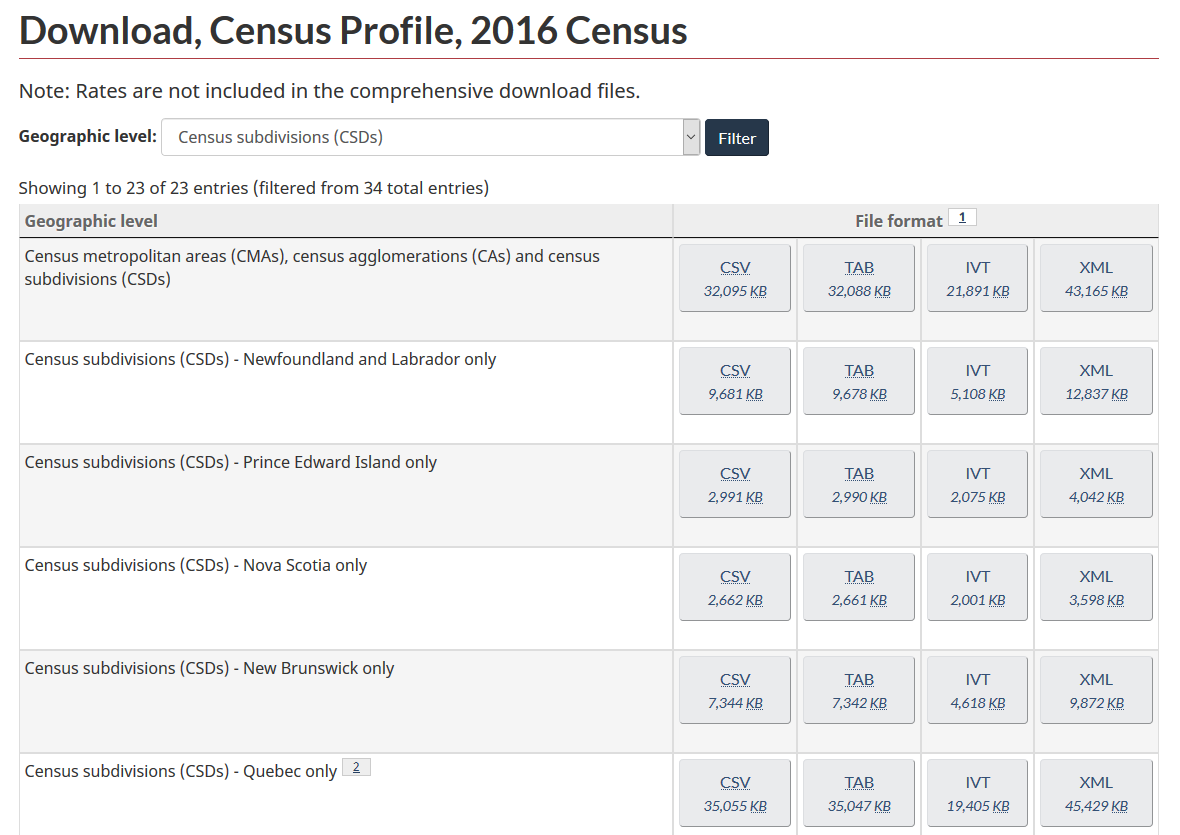This screenshot has height=835, width=1180.
Task: Click 'Census subdivisions (CSDs) - Quebec only' row label
Action: click(181, 771)
